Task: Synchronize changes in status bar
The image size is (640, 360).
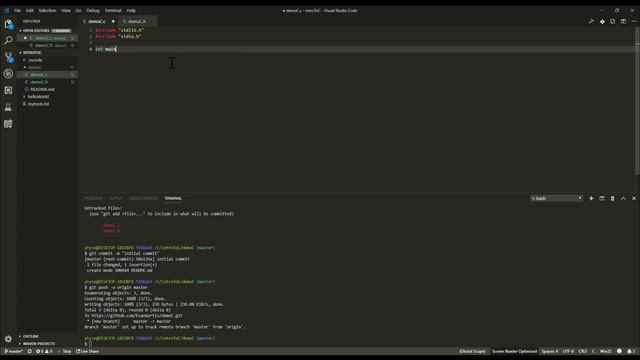Action: (x=30, y=351)
